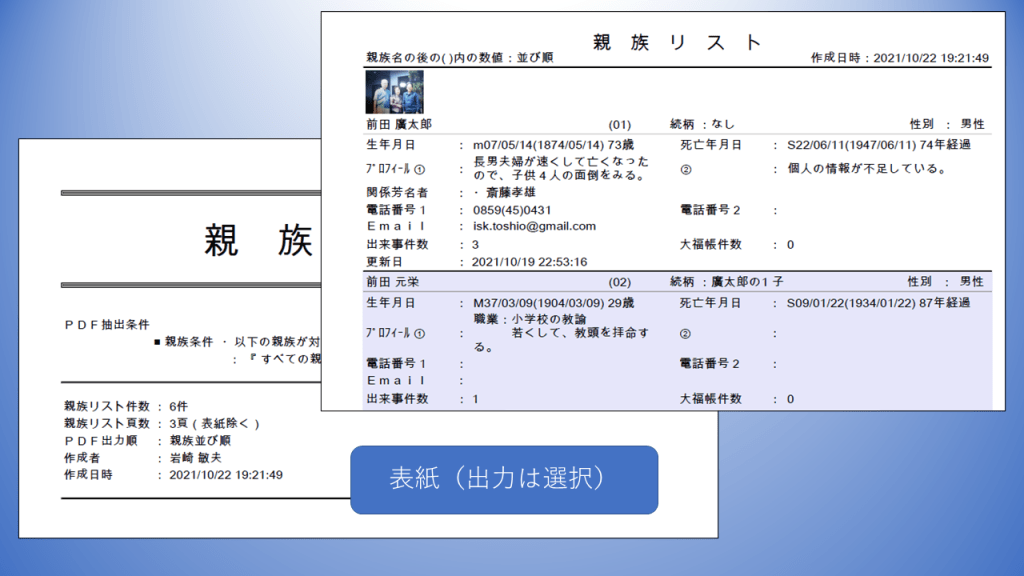Click the family photo thumbnail
1024x576 pixels.
(x=395, y=91)
